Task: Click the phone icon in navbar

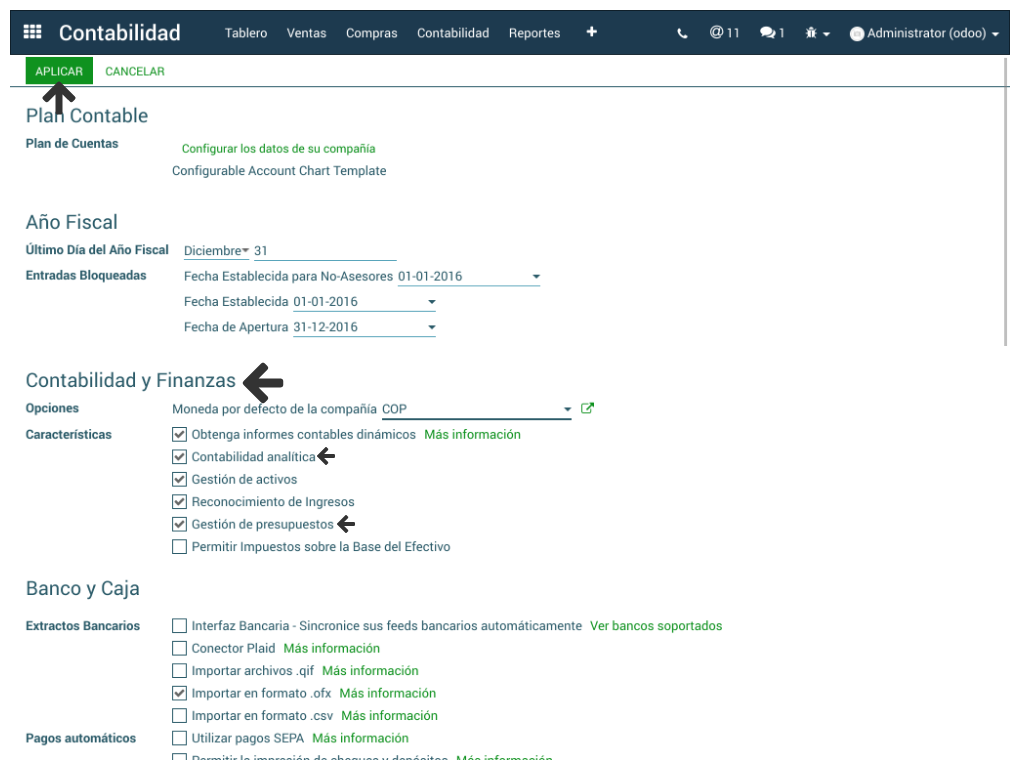Action: 682,33
